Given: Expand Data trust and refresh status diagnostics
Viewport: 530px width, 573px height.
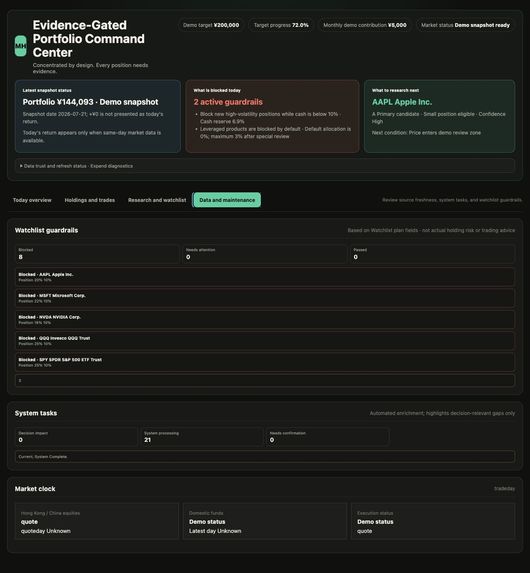Looking at the screenshot, I should [265, 166].
